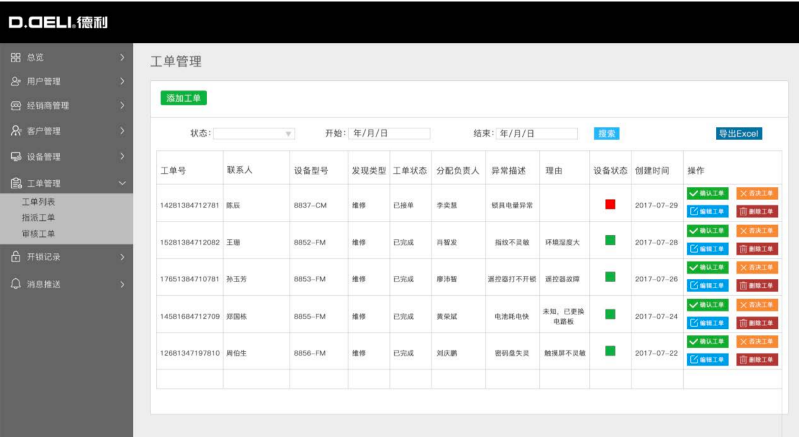Collapse the 工单管理 menu chevron

[x=122, y=183]
